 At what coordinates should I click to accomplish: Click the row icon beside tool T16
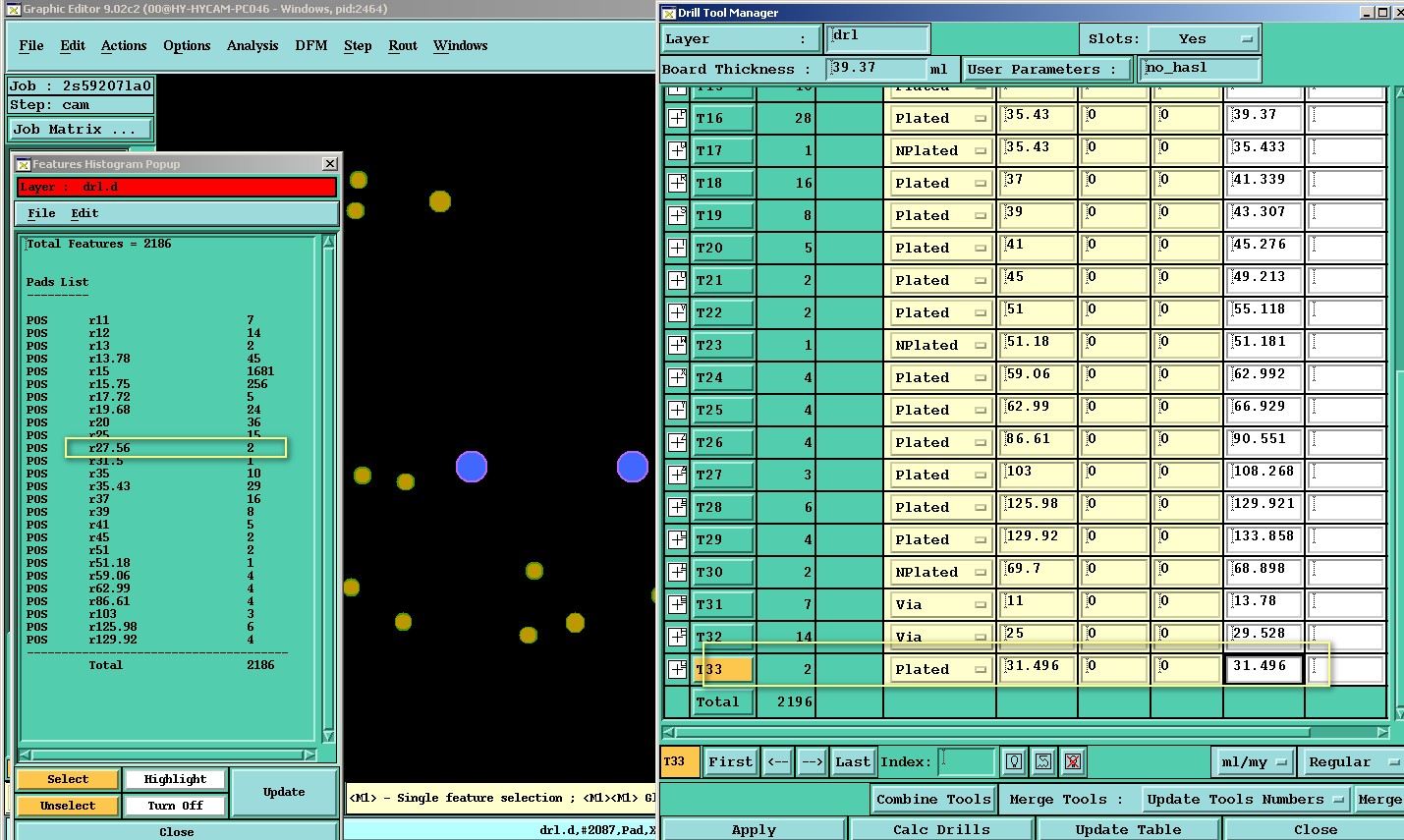[677, 118]
